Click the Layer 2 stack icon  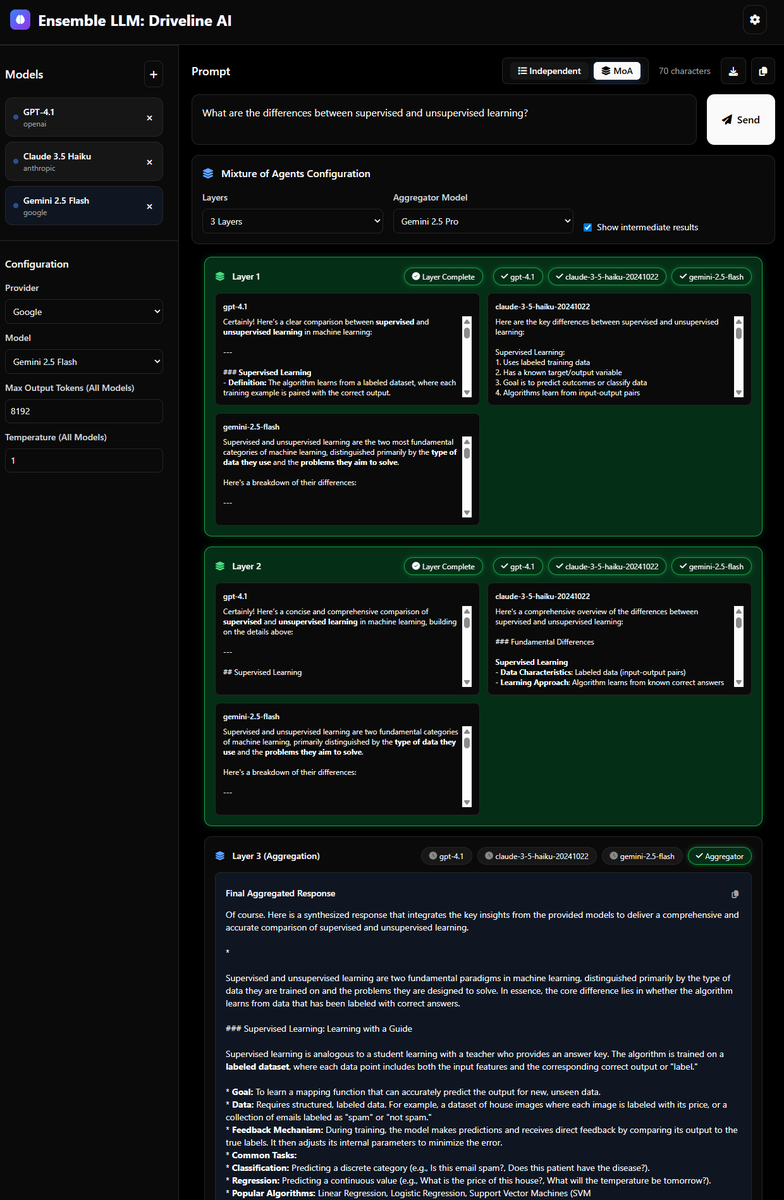[220, 566]
